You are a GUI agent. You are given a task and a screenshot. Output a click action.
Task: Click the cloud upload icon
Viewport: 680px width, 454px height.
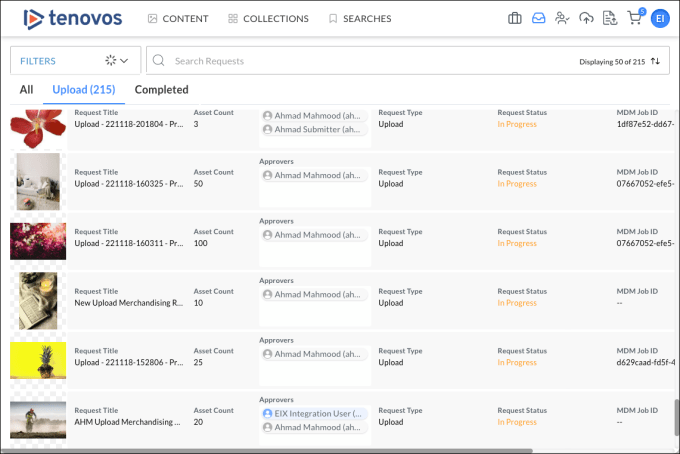(586, 18)
